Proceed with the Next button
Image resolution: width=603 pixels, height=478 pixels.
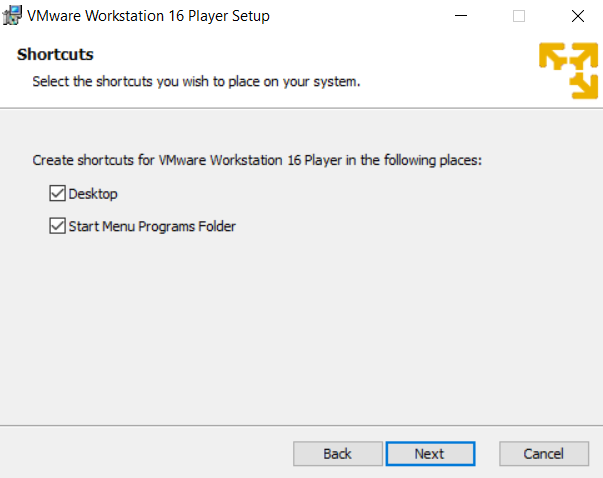coord(430,454)
